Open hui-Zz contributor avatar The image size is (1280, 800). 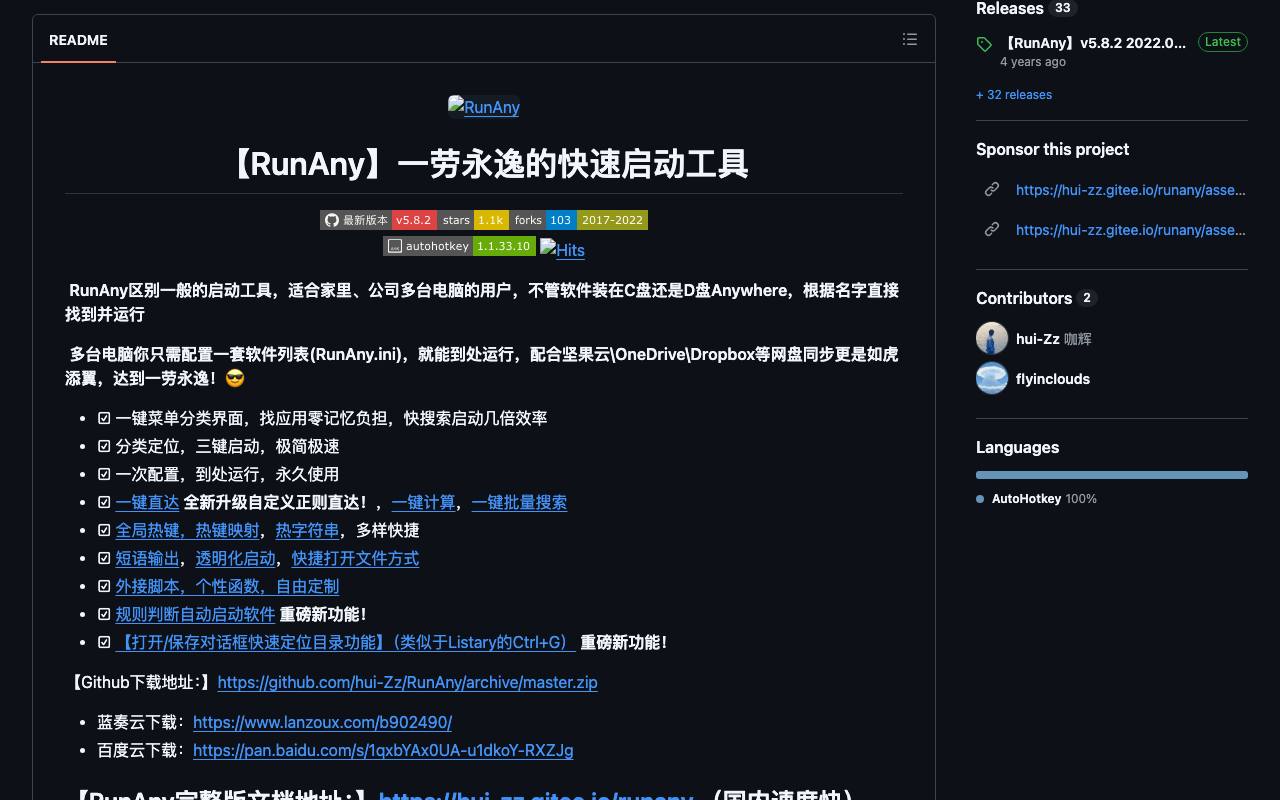point(992,338)
